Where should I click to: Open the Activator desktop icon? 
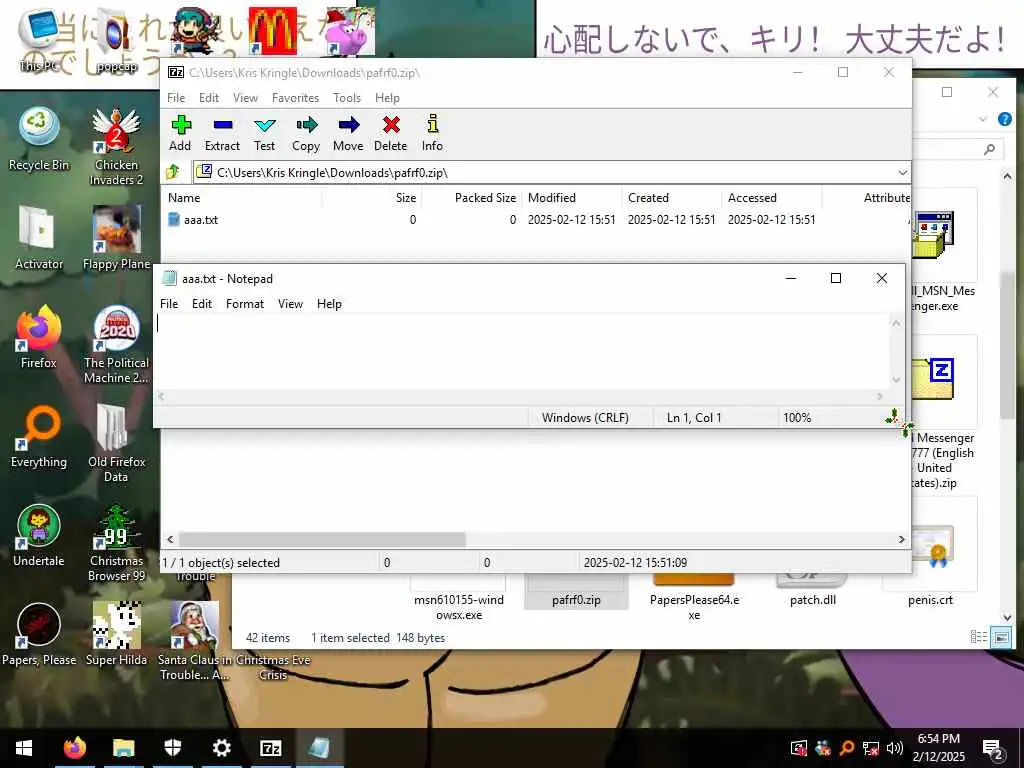[x=39, y=238]
